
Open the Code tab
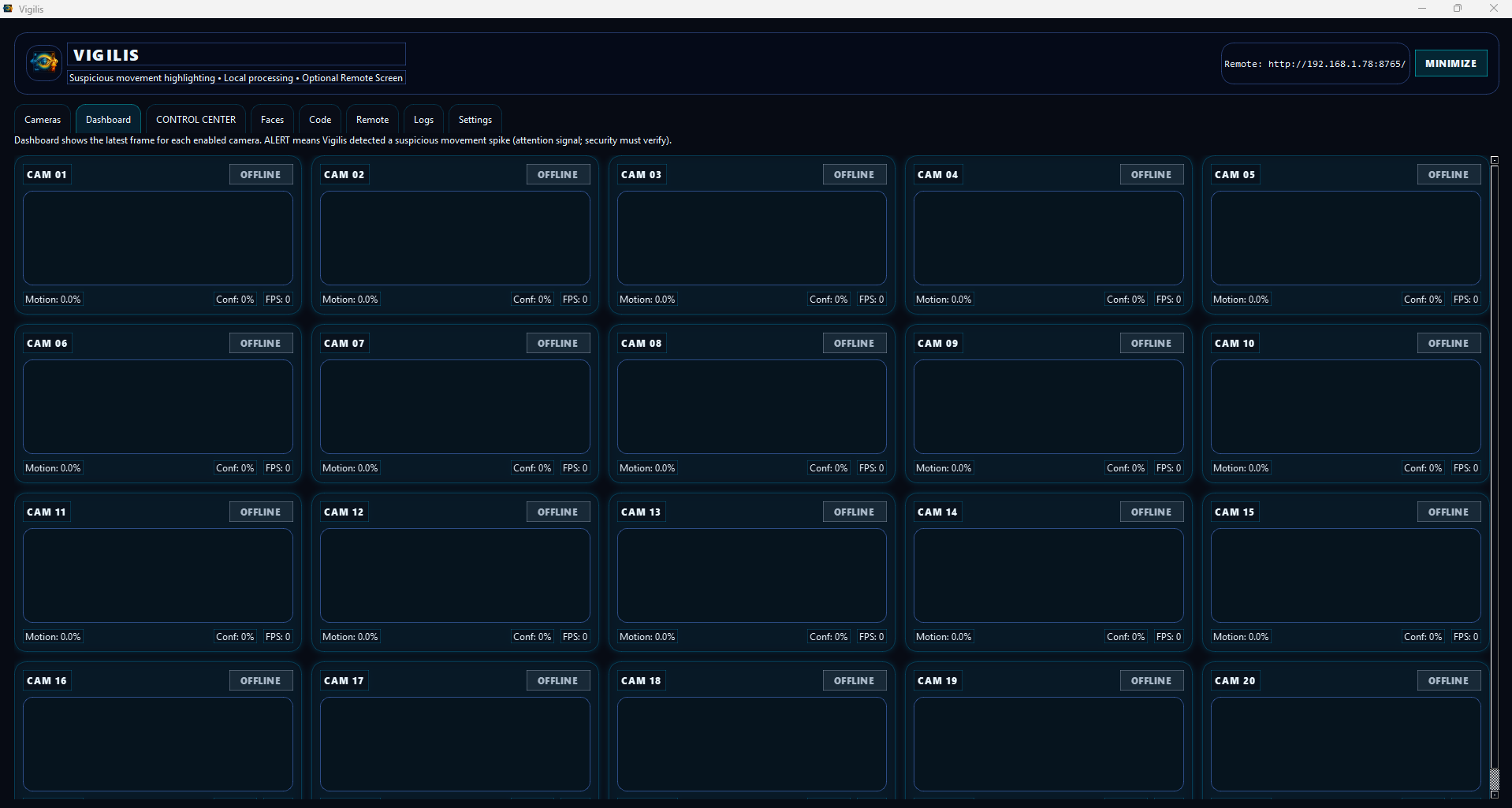[319, 119]
